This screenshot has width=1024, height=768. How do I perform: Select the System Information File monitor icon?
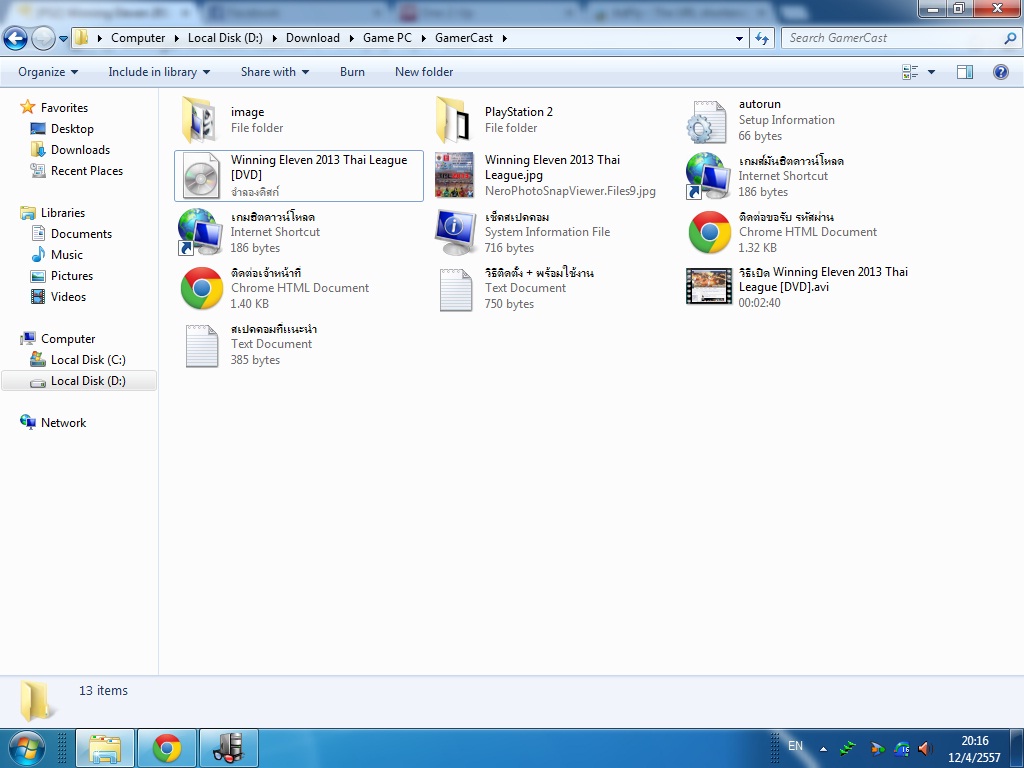pos(455,232)
